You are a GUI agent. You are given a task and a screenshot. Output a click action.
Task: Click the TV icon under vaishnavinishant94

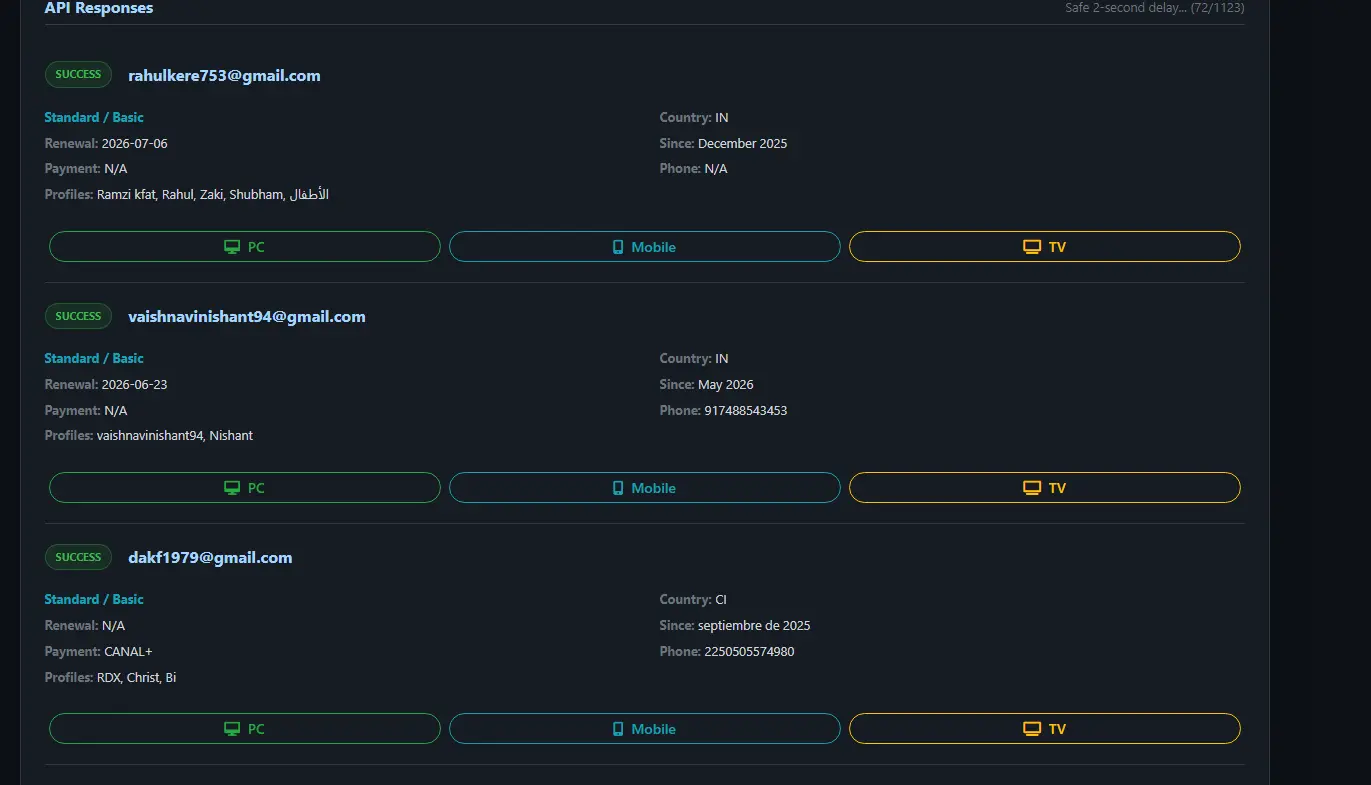(x=1032, y=488)
